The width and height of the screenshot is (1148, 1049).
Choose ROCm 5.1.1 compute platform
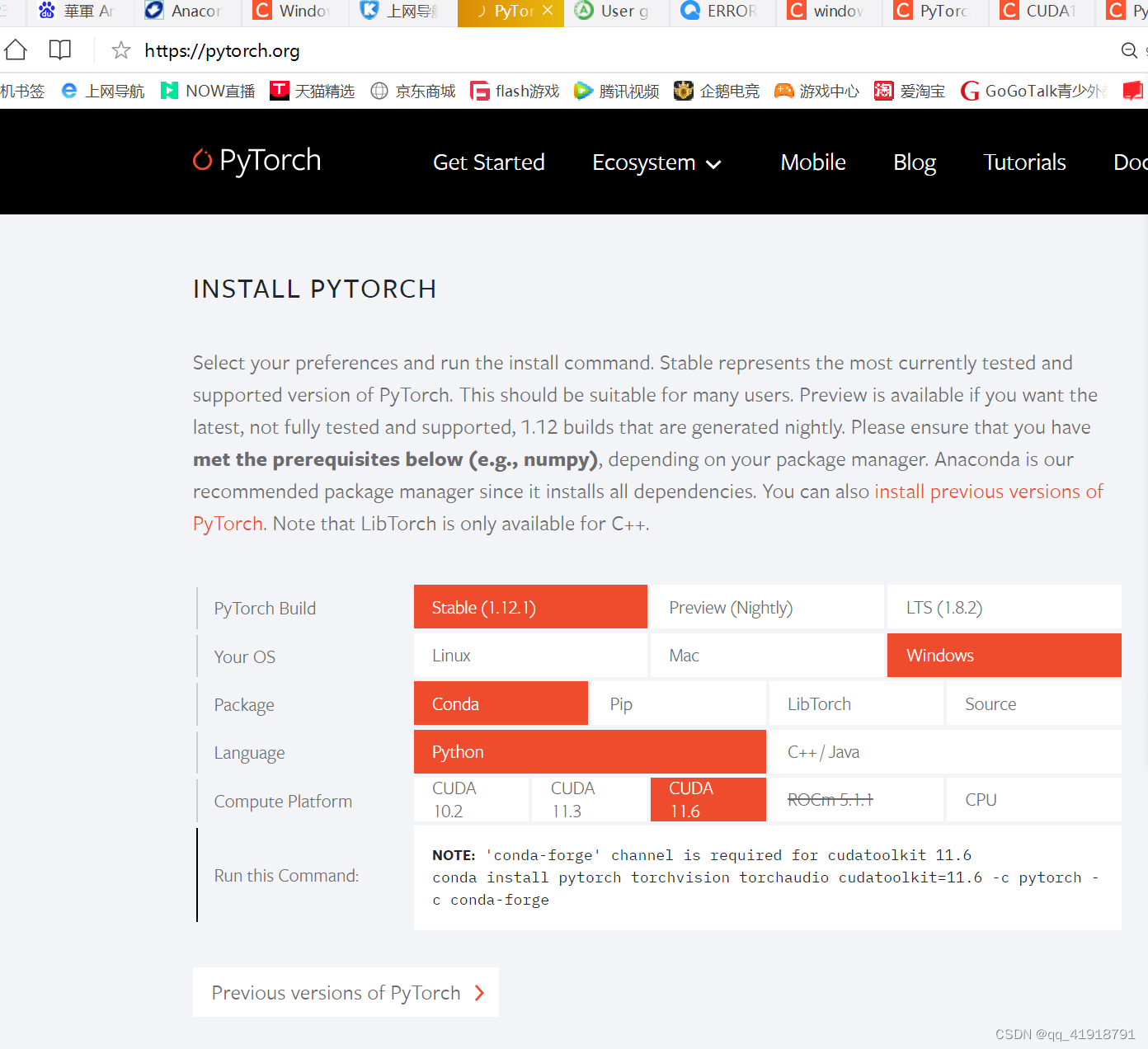point(856,799)
